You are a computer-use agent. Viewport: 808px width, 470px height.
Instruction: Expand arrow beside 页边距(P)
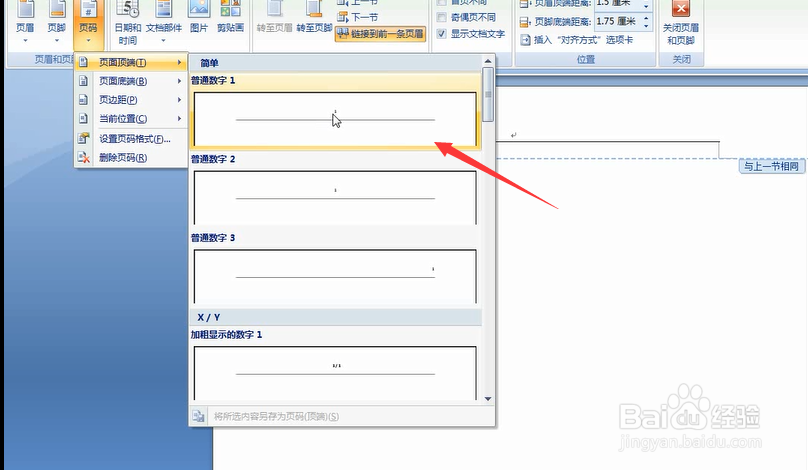tap(179, 99)
